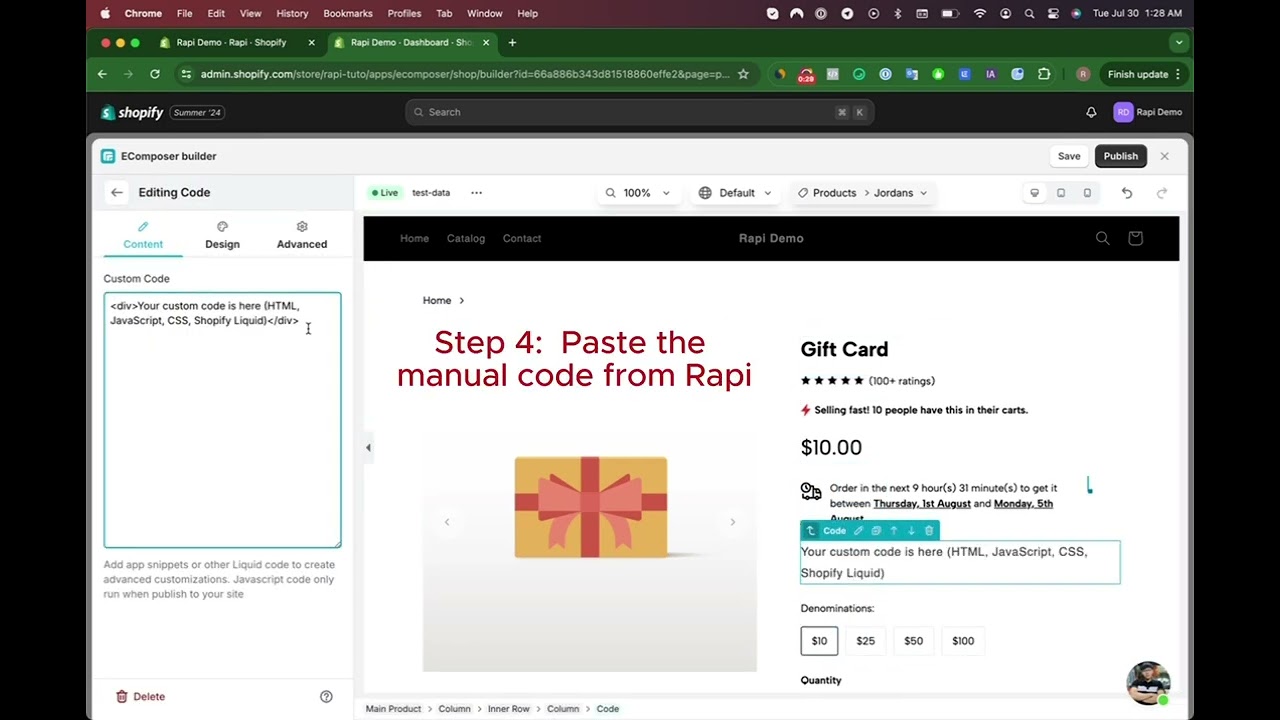Image resolution: width=1280 pixels, height=720 pixels.
Task: Select the $10 denomination
Action: click(819, 641)
